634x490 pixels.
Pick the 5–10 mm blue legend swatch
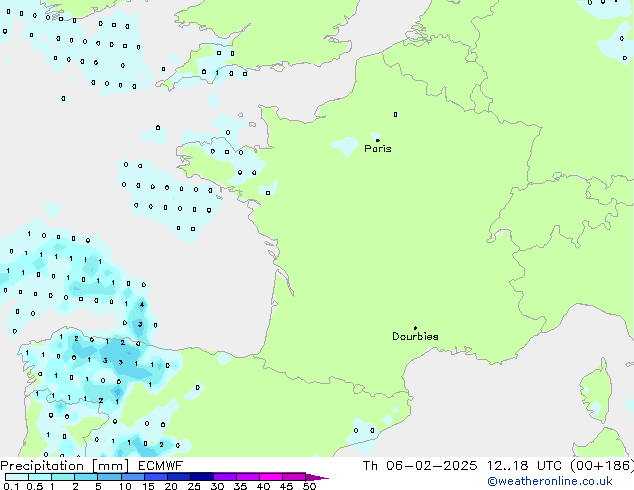coord(112,477)
